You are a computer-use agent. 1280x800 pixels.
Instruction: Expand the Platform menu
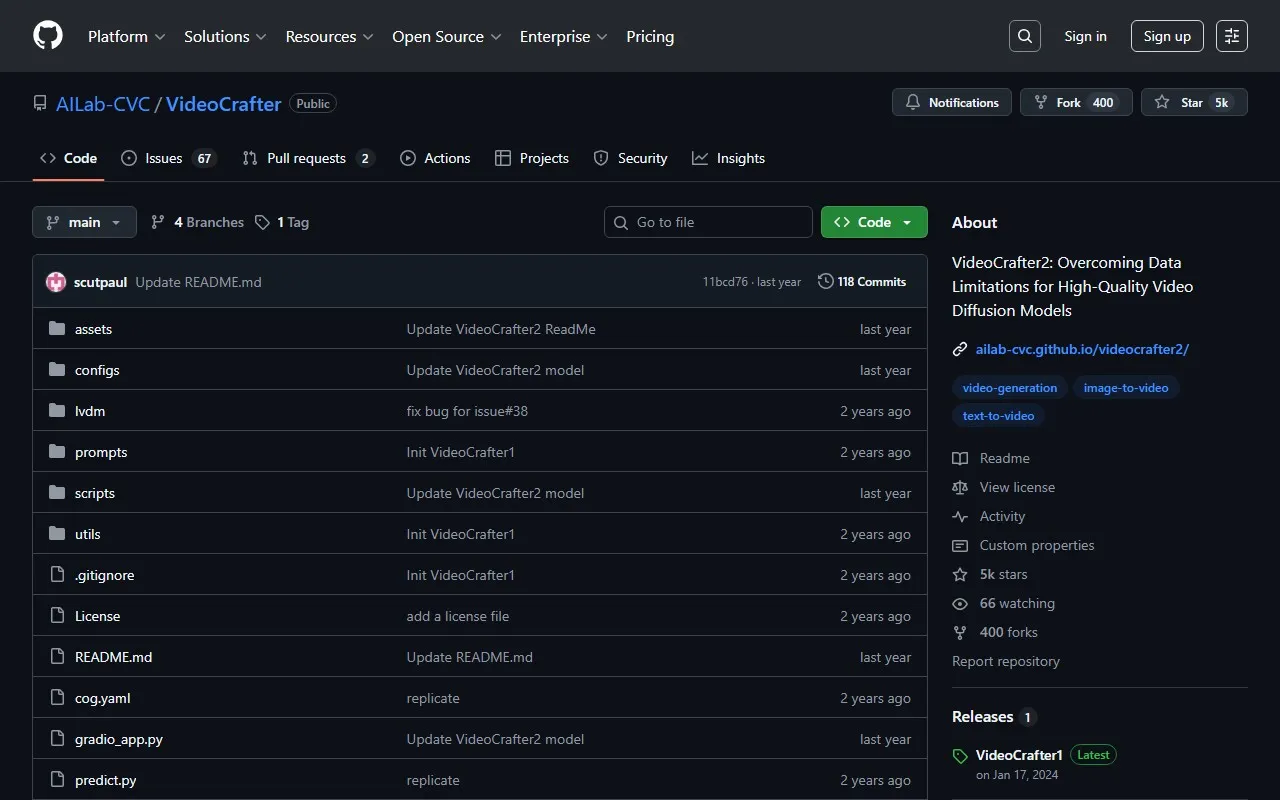point(126,36)
